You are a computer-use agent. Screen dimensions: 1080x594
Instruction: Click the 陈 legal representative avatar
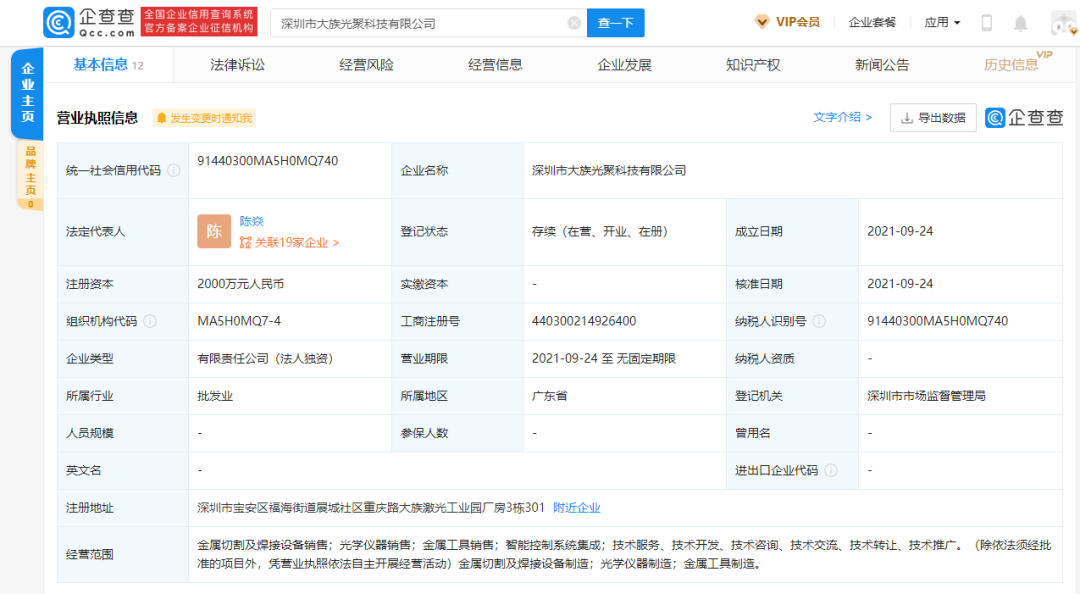[214, 231]
